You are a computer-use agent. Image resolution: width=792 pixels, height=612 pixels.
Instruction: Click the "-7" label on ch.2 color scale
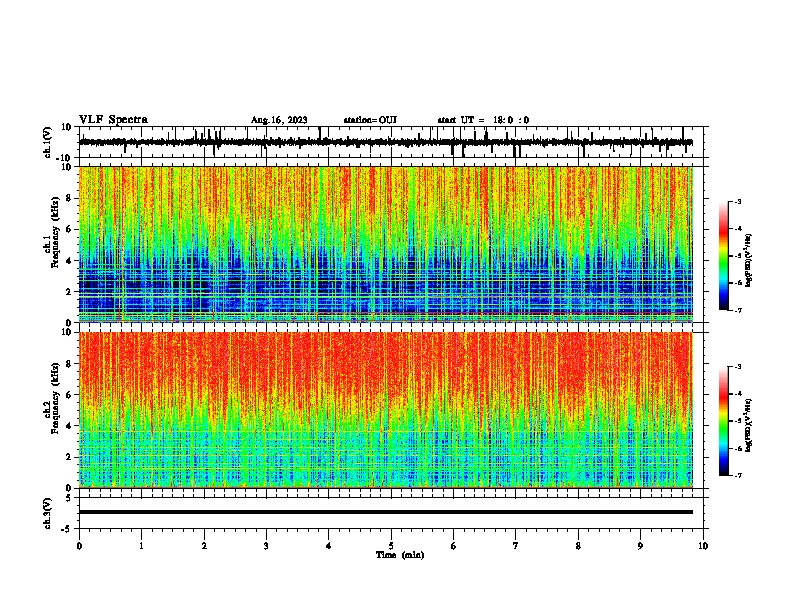(x=737, y=475)
